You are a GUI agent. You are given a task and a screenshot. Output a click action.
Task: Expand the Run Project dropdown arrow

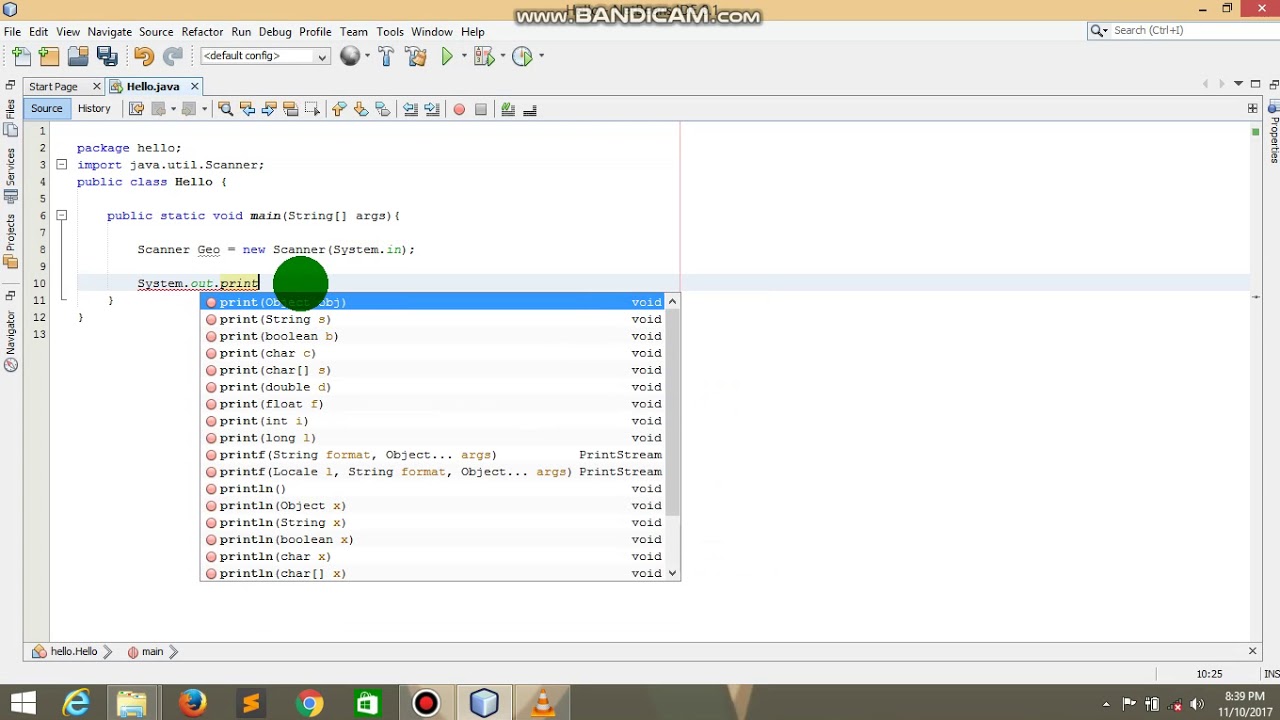coord(464,56)
